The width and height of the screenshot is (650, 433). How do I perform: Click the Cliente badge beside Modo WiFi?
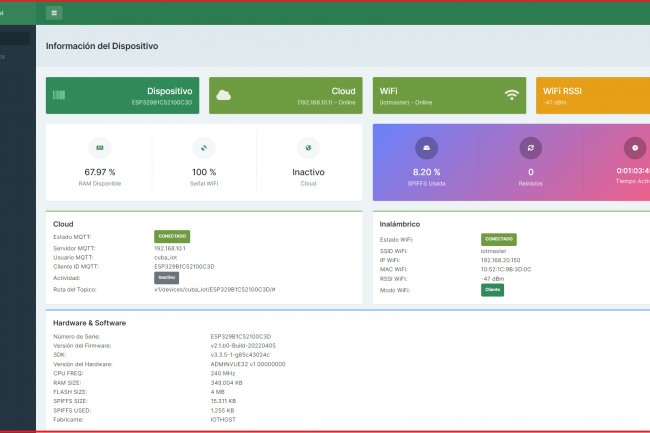click(492, 289)
